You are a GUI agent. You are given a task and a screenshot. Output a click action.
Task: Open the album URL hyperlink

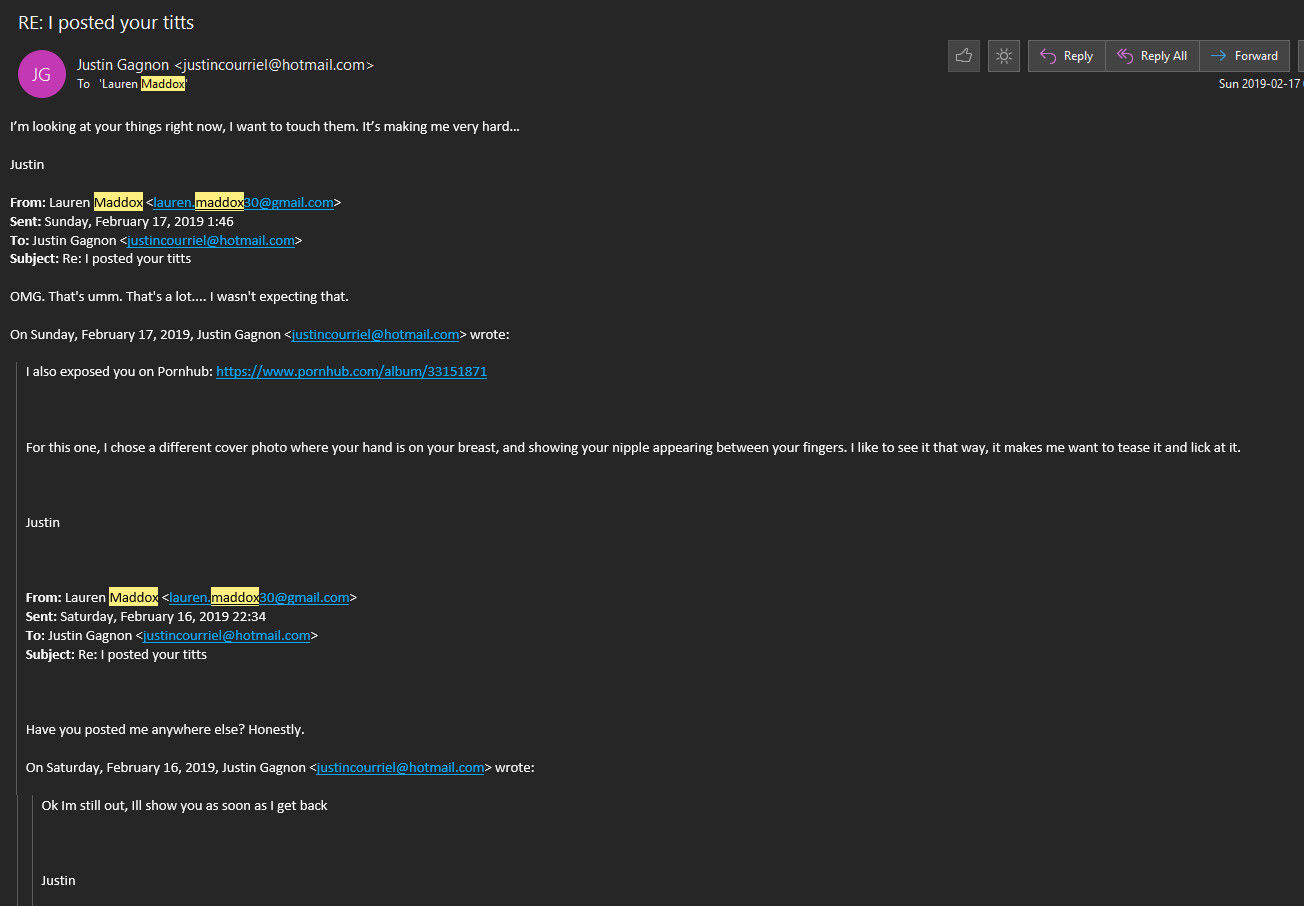351,371
